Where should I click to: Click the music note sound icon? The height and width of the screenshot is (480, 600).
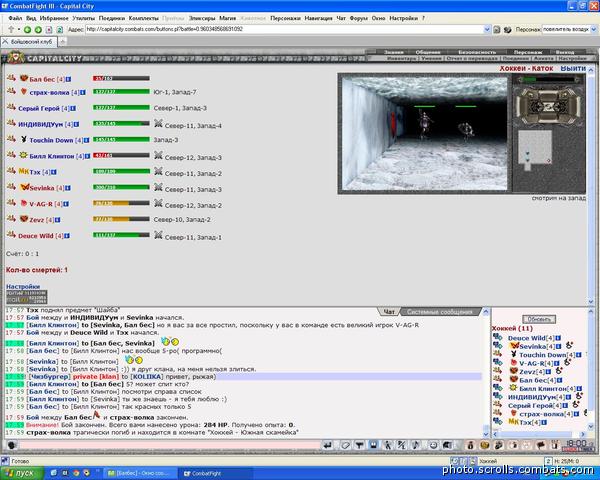[416, 445]
